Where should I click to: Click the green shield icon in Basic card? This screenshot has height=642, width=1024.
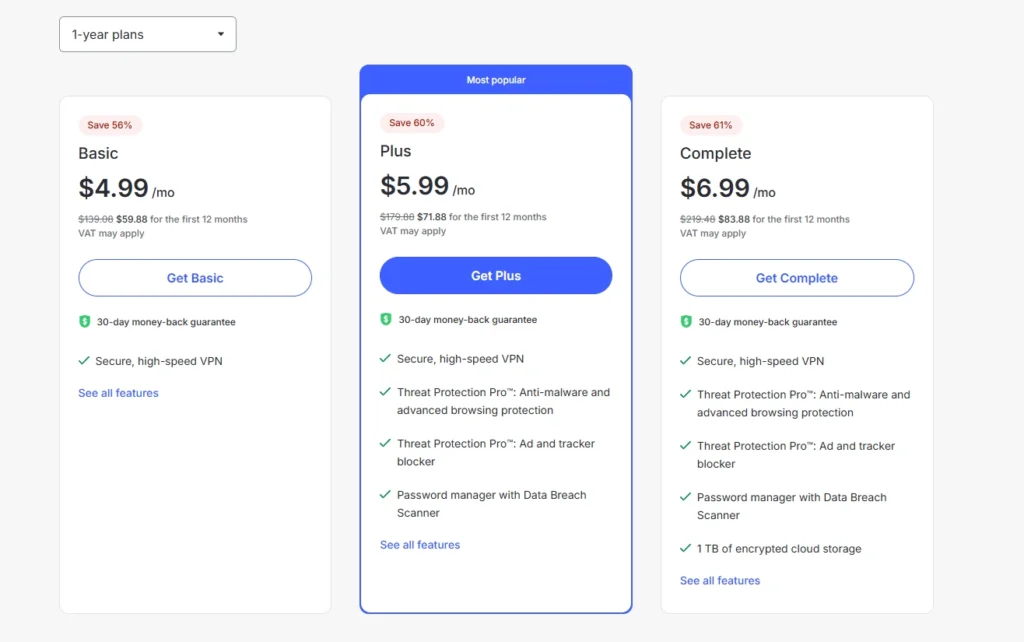point(84,321)
